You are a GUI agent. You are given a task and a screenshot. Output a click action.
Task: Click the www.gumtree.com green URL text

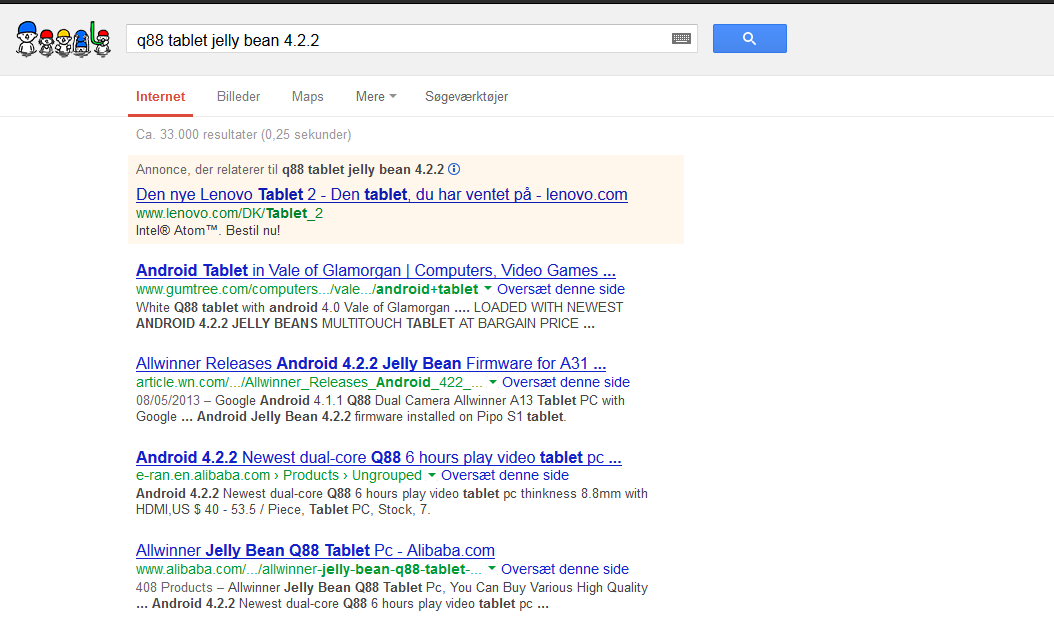pos(307,290)
